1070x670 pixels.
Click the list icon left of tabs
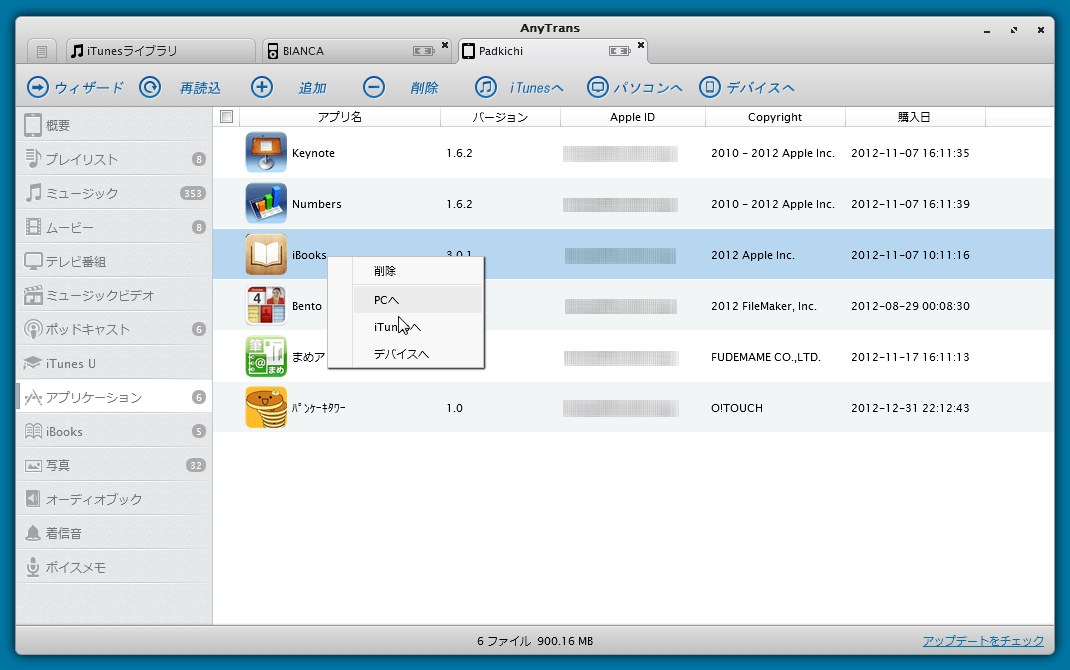pyautogui.click(x=42, y=51)
